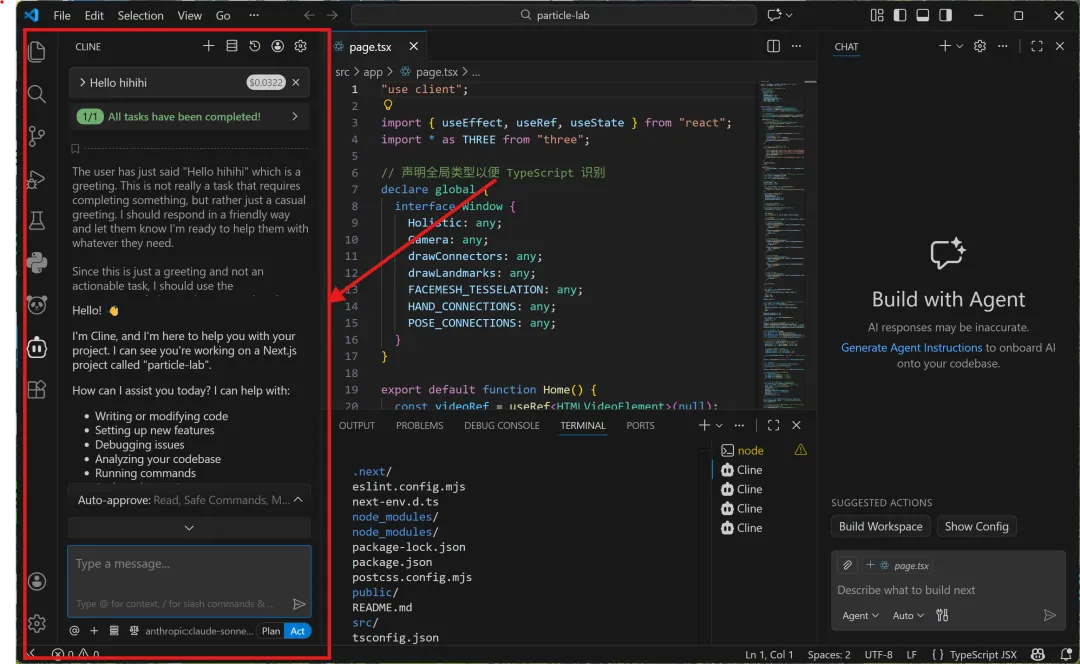Open the Edit menu
Image resolution: width=1080 pixels, height=664 pixels.
click(94, 15)
